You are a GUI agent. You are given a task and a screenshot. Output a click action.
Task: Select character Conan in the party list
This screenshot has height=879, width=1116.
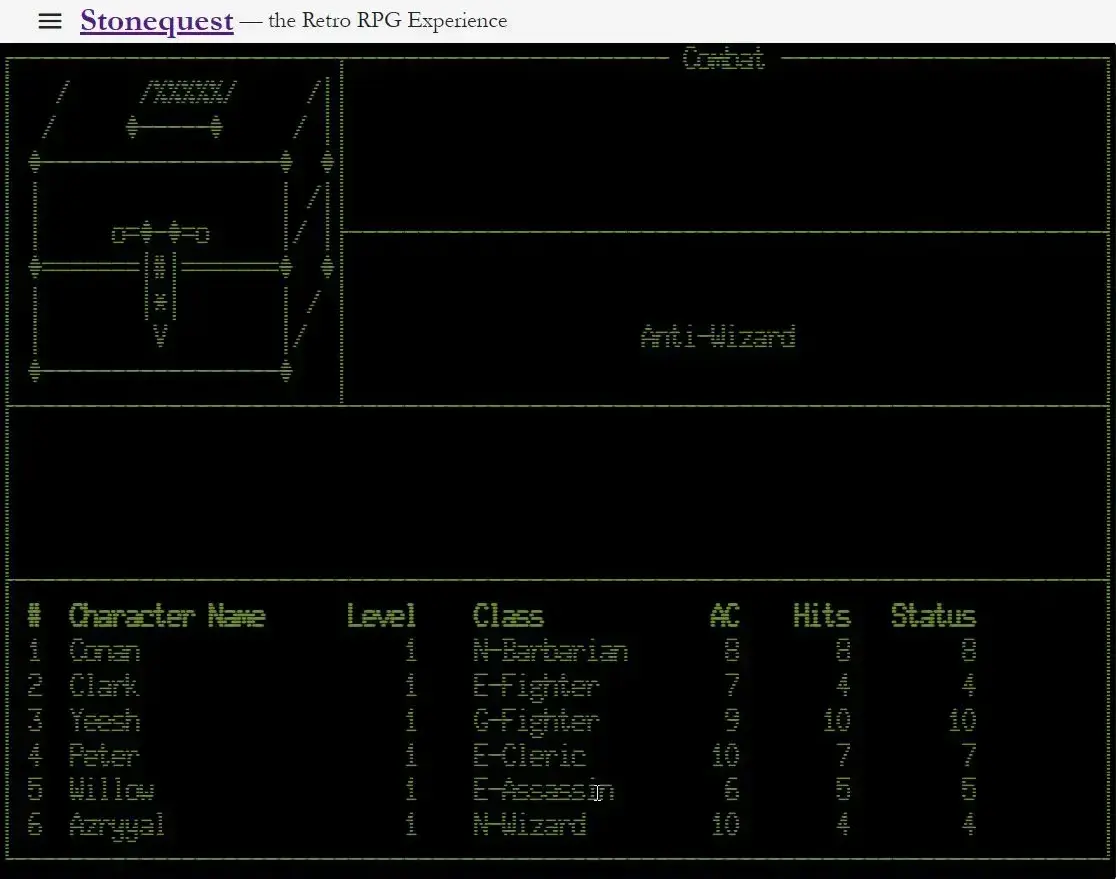point(105,651)
